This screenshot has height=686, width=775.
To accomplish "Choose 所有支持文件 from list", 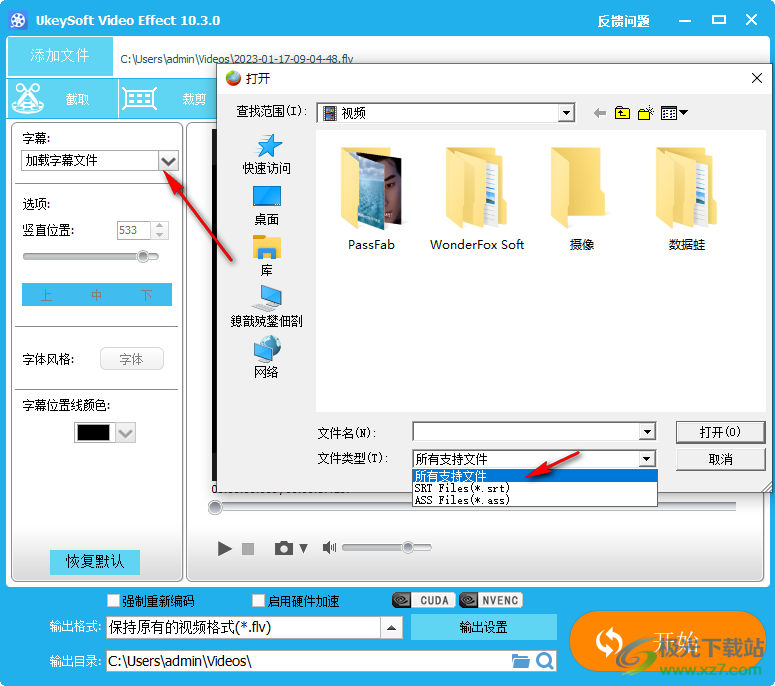I will click(x=535, y=476).
